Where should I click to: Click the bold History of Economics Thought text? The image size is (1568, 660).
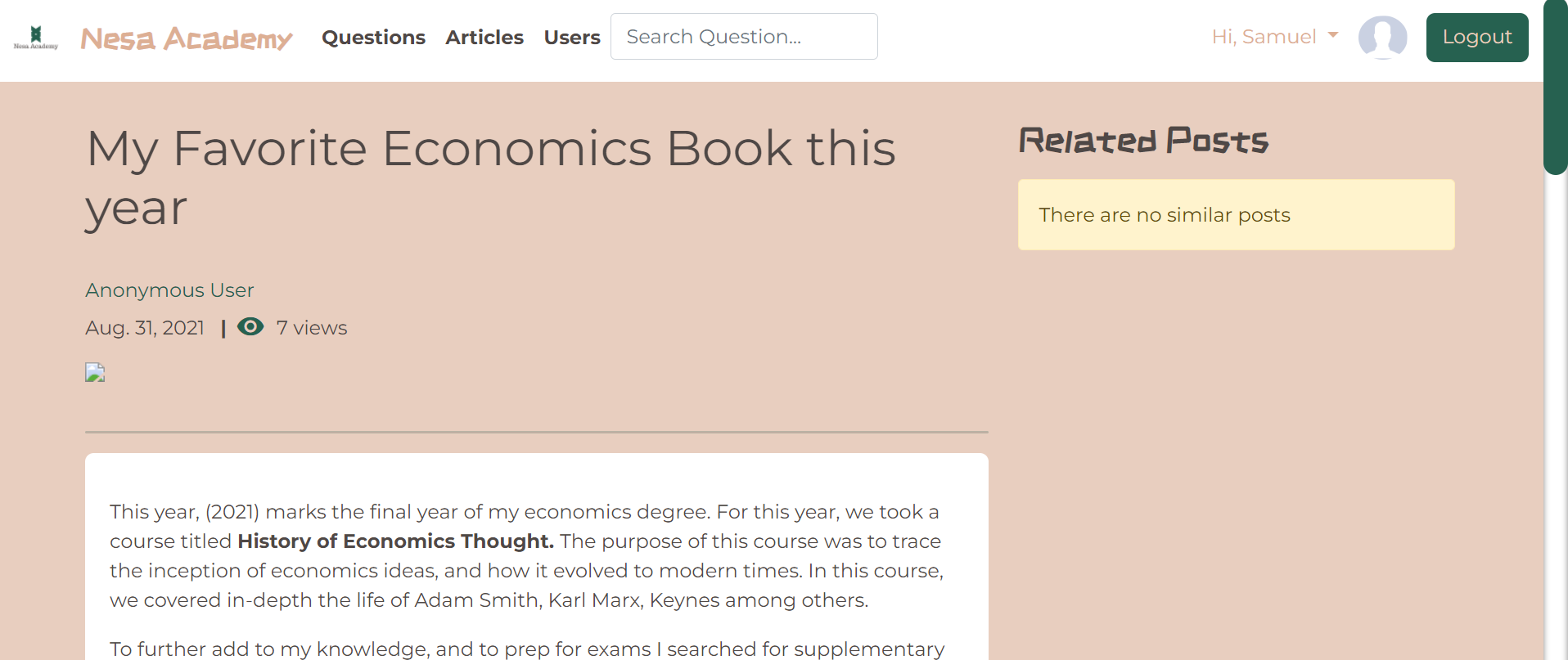tap(395, 541)
